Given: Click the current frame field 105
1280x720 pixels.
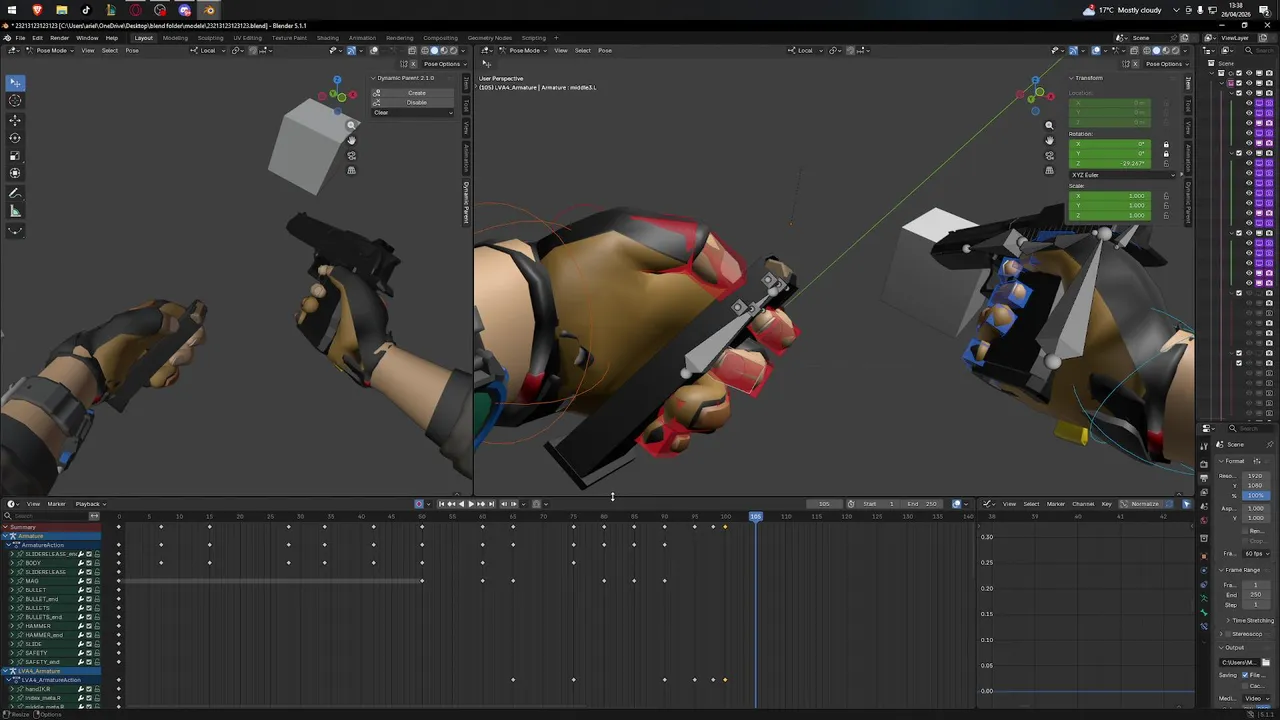Looking at the screenshot, I should (825, 504).
